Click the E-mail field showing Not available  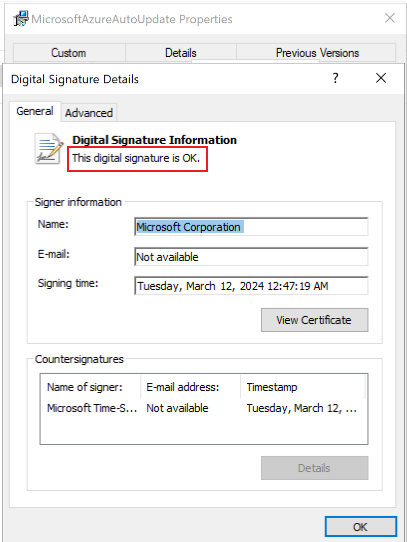pos(251,256)
